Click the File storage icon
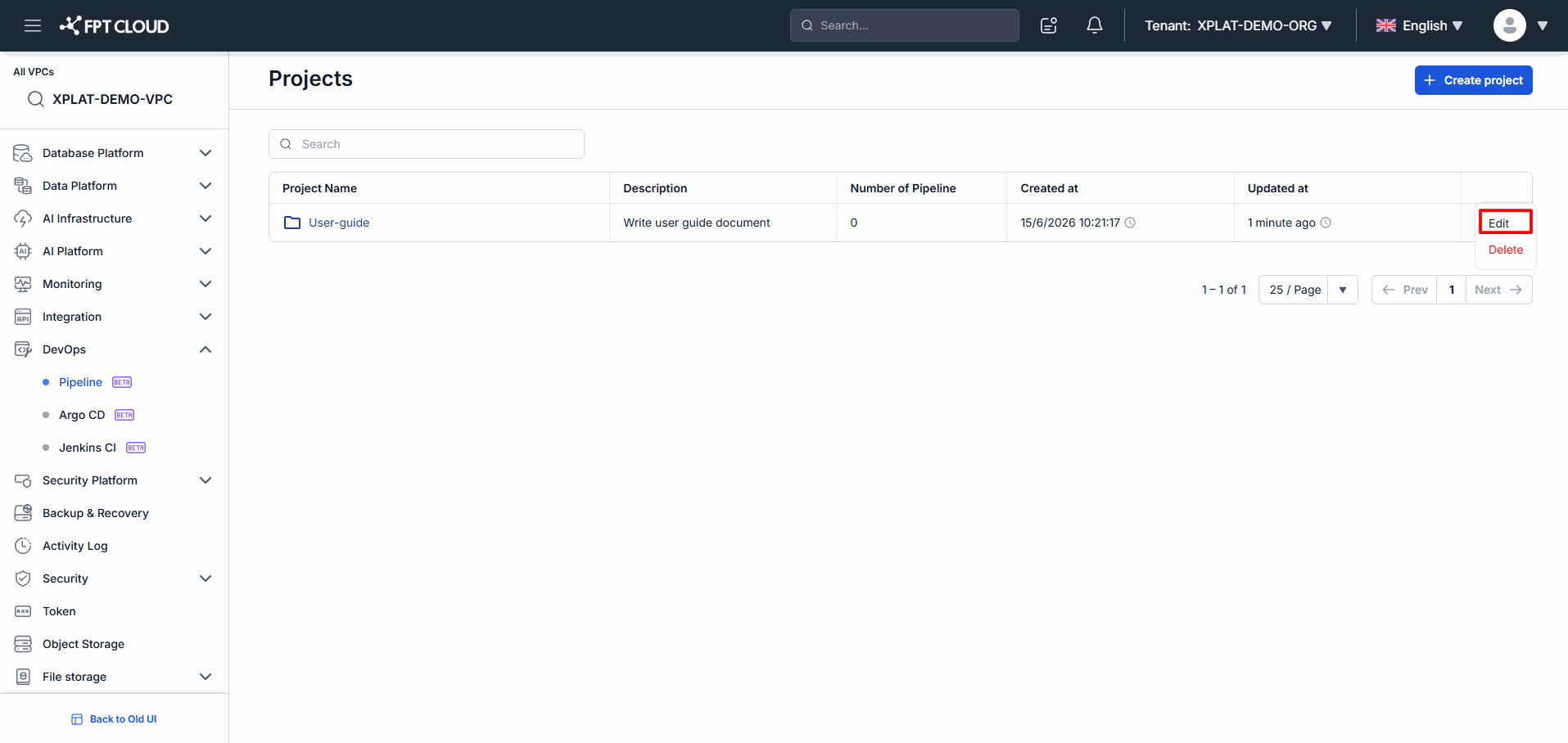The width and height of the screenshot is (1568, 743). pos(23,677)
